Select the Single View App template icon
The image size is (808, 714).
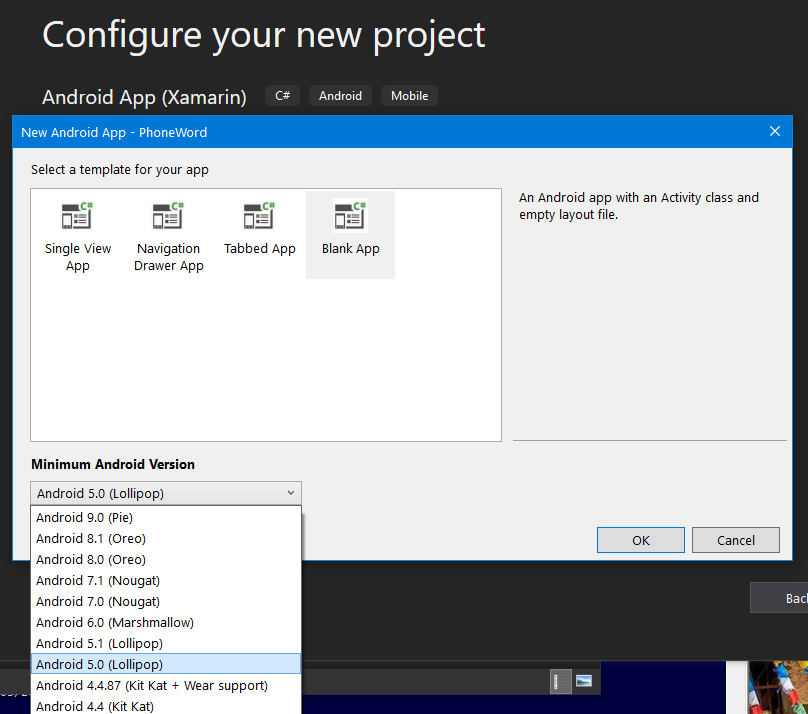[77, 217]
